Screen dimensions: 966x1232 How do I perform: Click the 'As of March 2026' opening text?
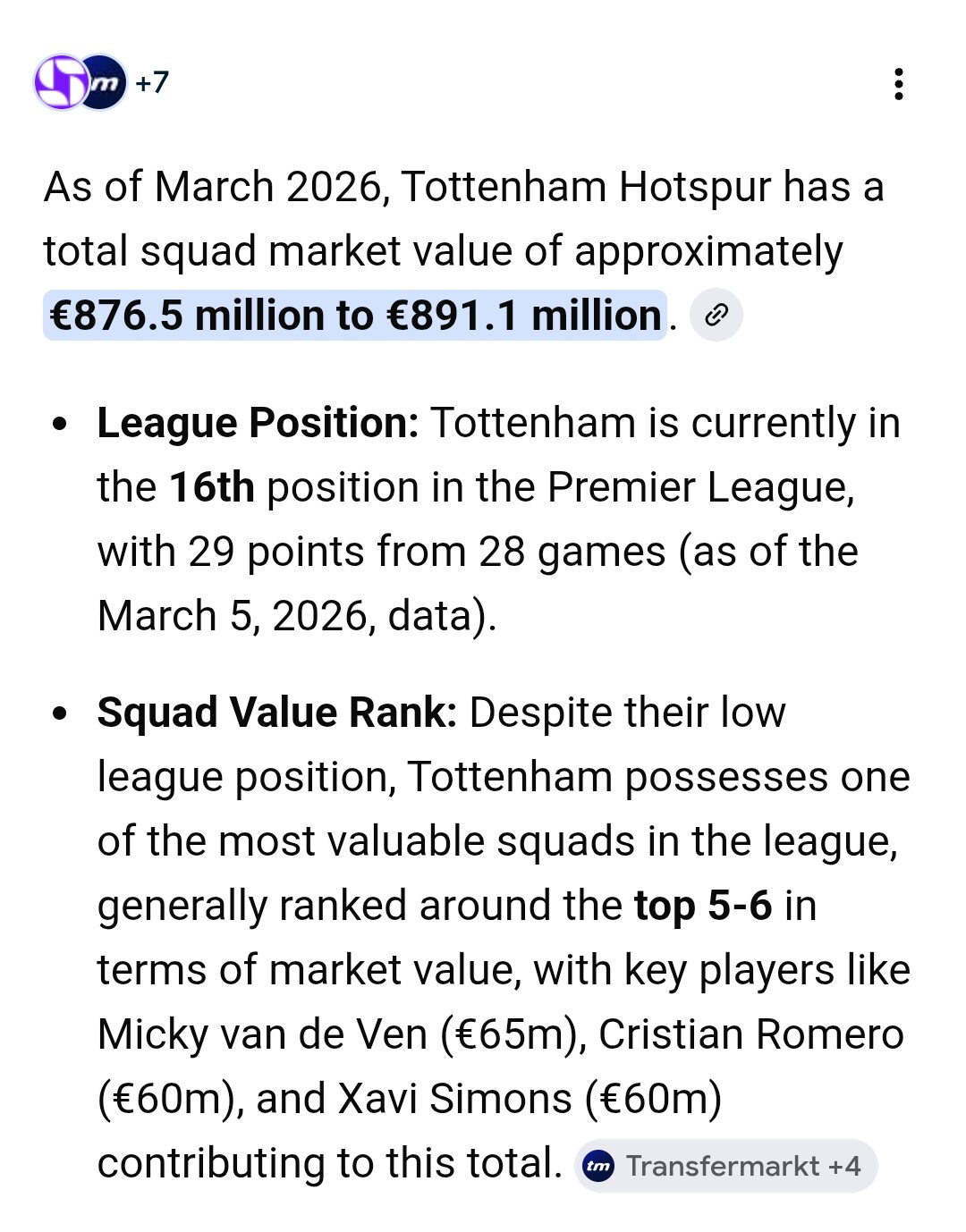215,187
